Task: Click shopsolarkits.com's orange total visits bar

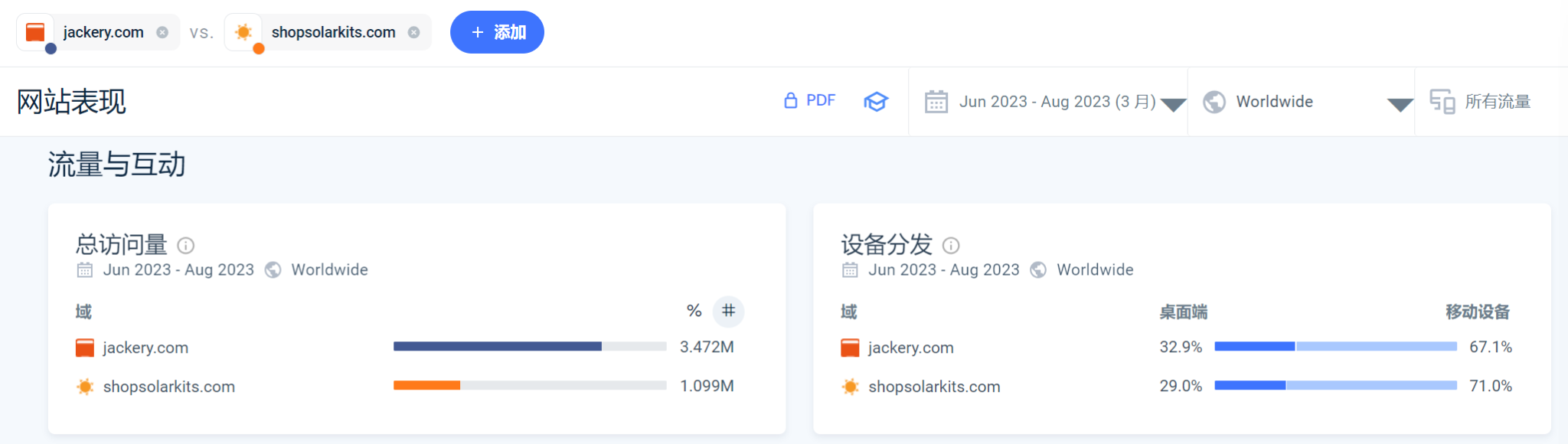Action: click(x=427, y=386)
